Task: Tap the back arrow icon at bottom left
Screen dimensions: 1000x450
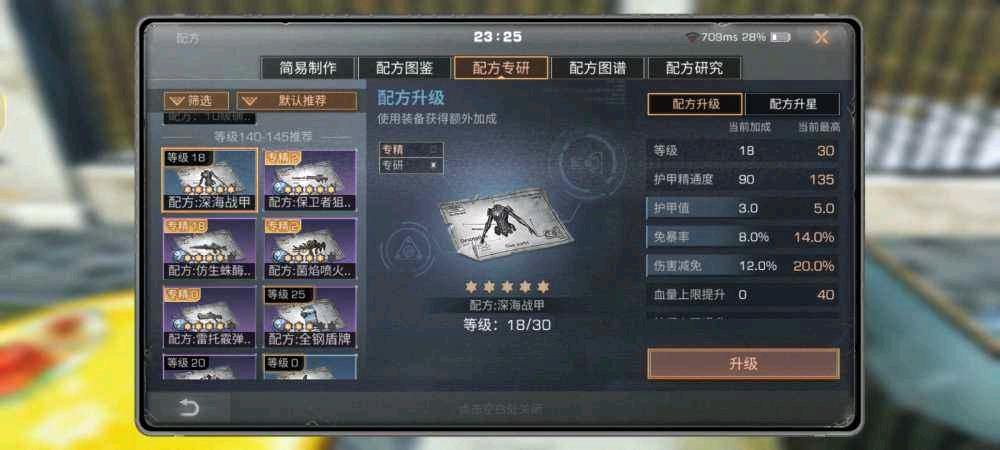Action: pos(189,407)
